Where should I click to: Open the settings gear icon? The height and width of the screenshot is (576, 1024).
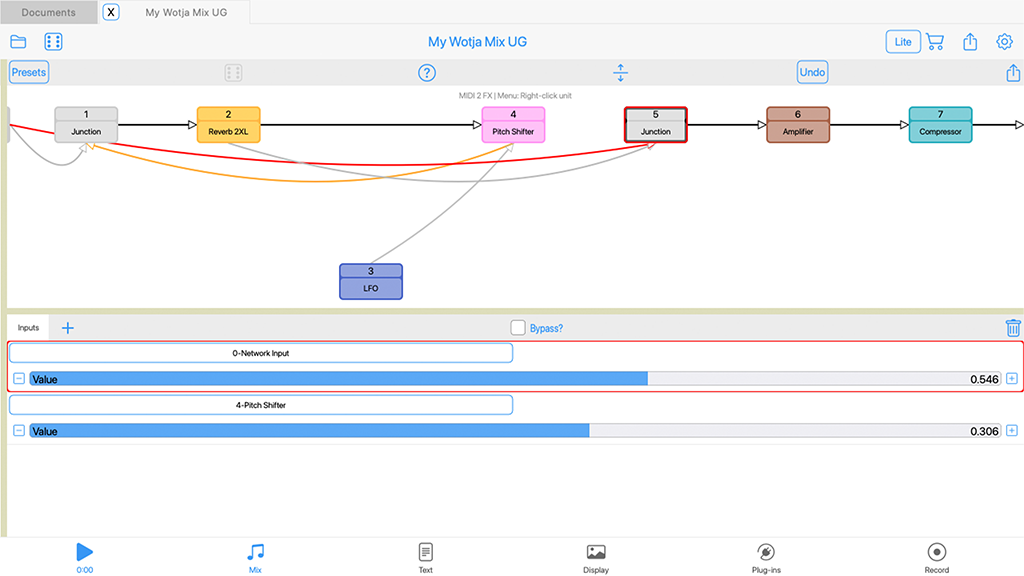point(1004,42)
